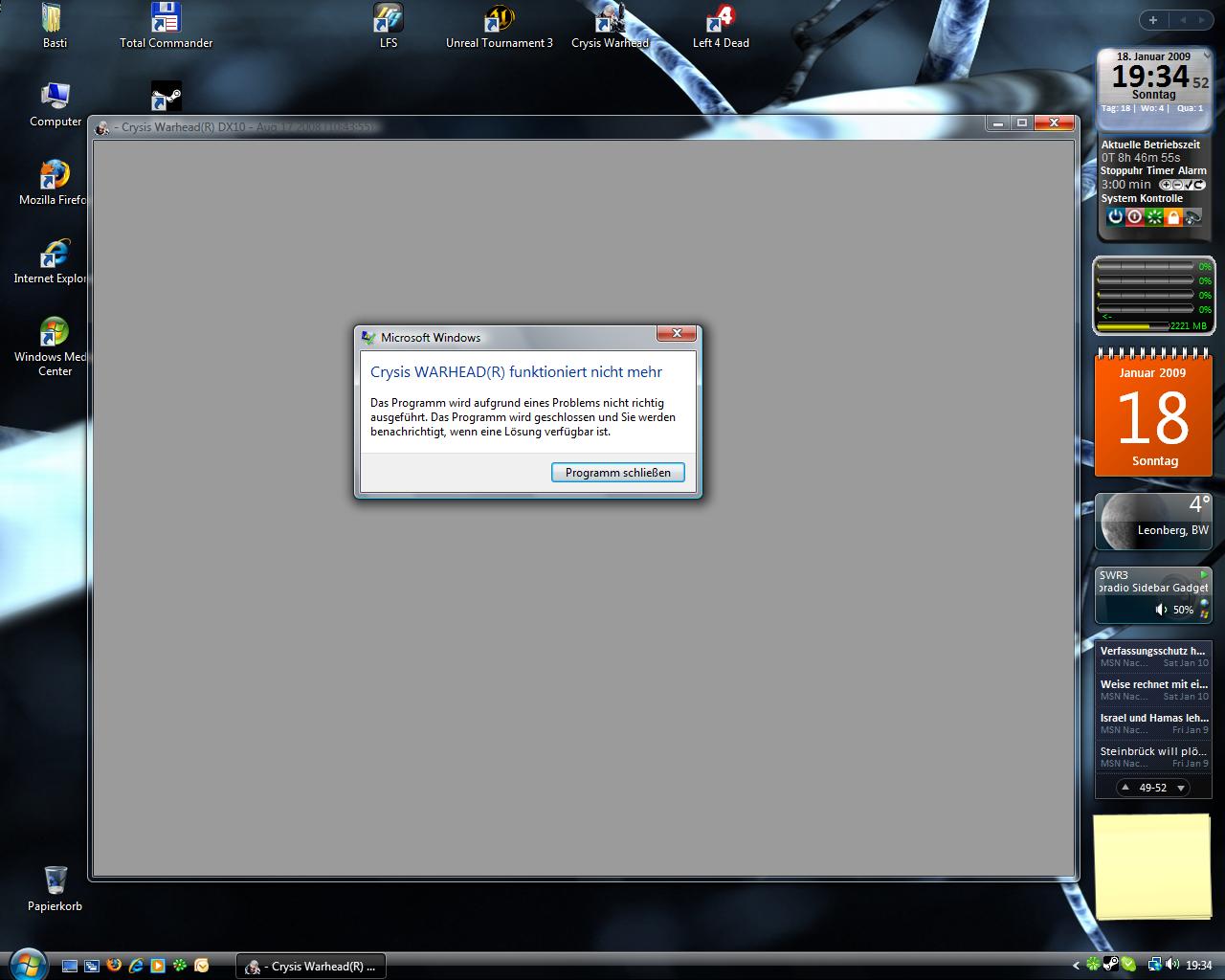1225x980 pixels.
Task: Open the orange messenger quick launch icon
Action: [x=201, y=966]
